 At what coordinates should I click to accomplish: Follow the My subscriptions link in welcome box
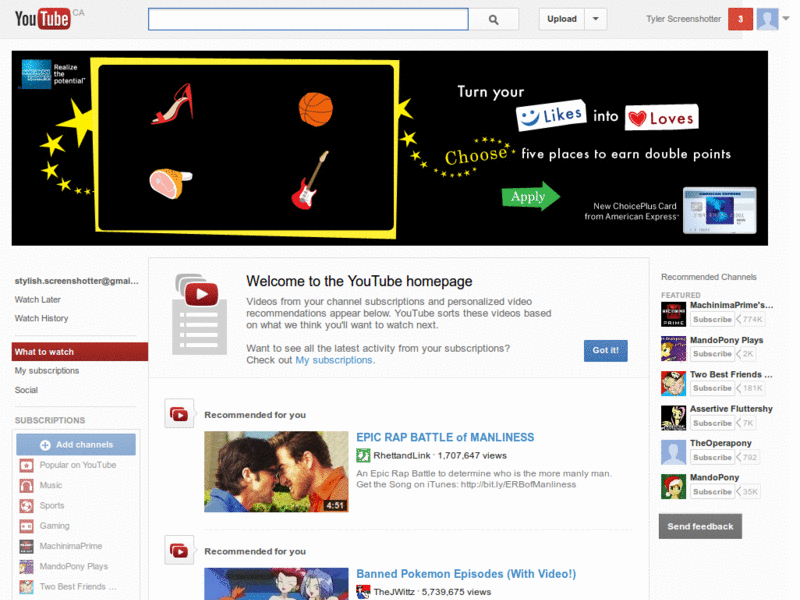point(334,360)
